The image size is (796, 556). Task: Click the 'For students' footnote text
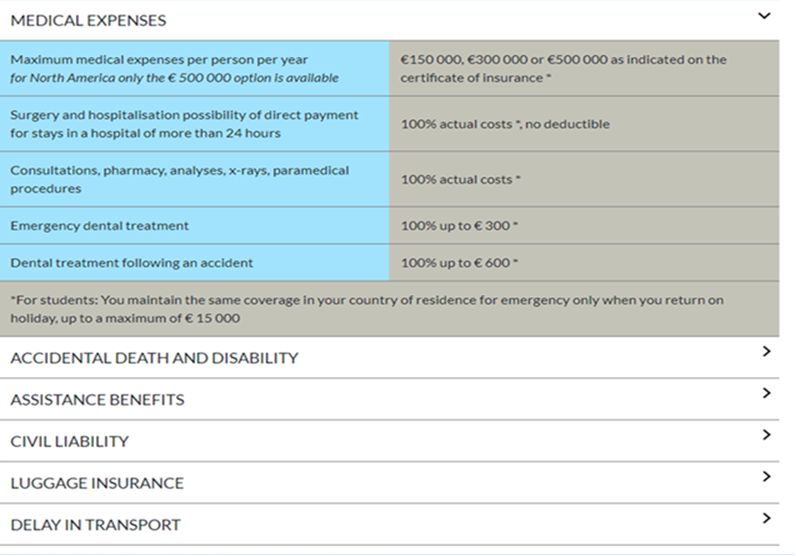[366, 309]
